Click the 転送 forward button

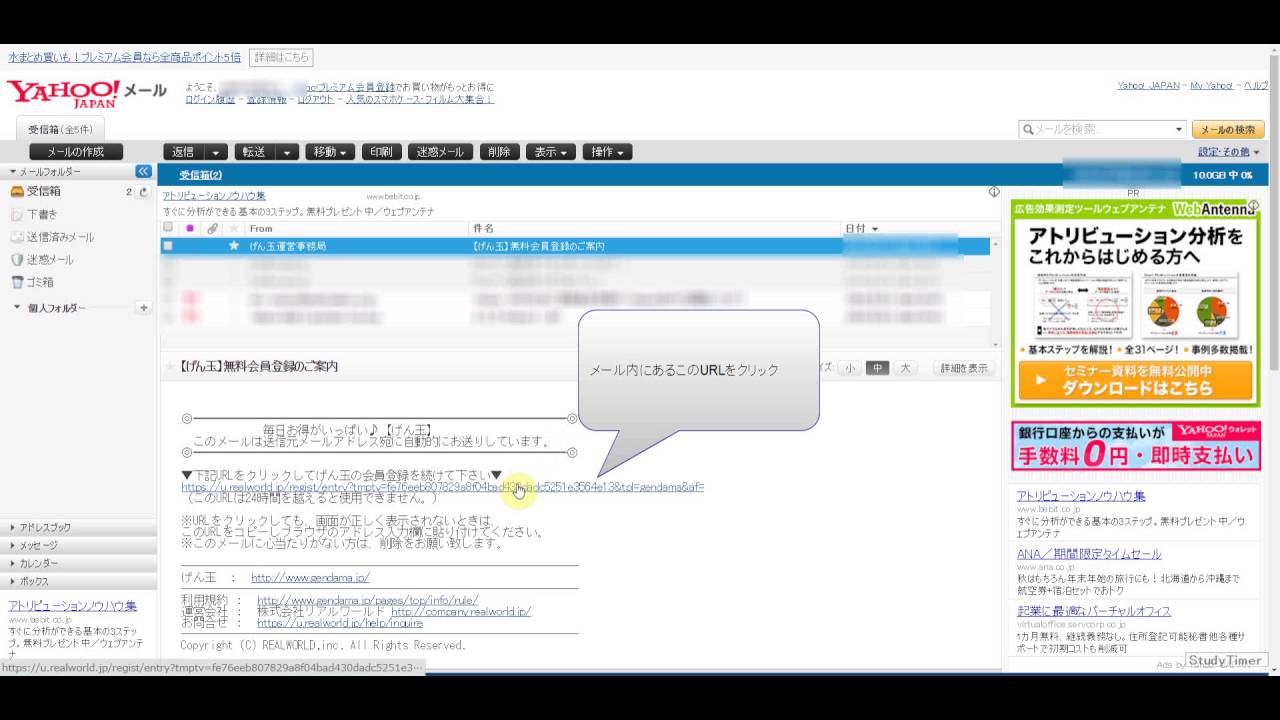click(x=255, y=152)
